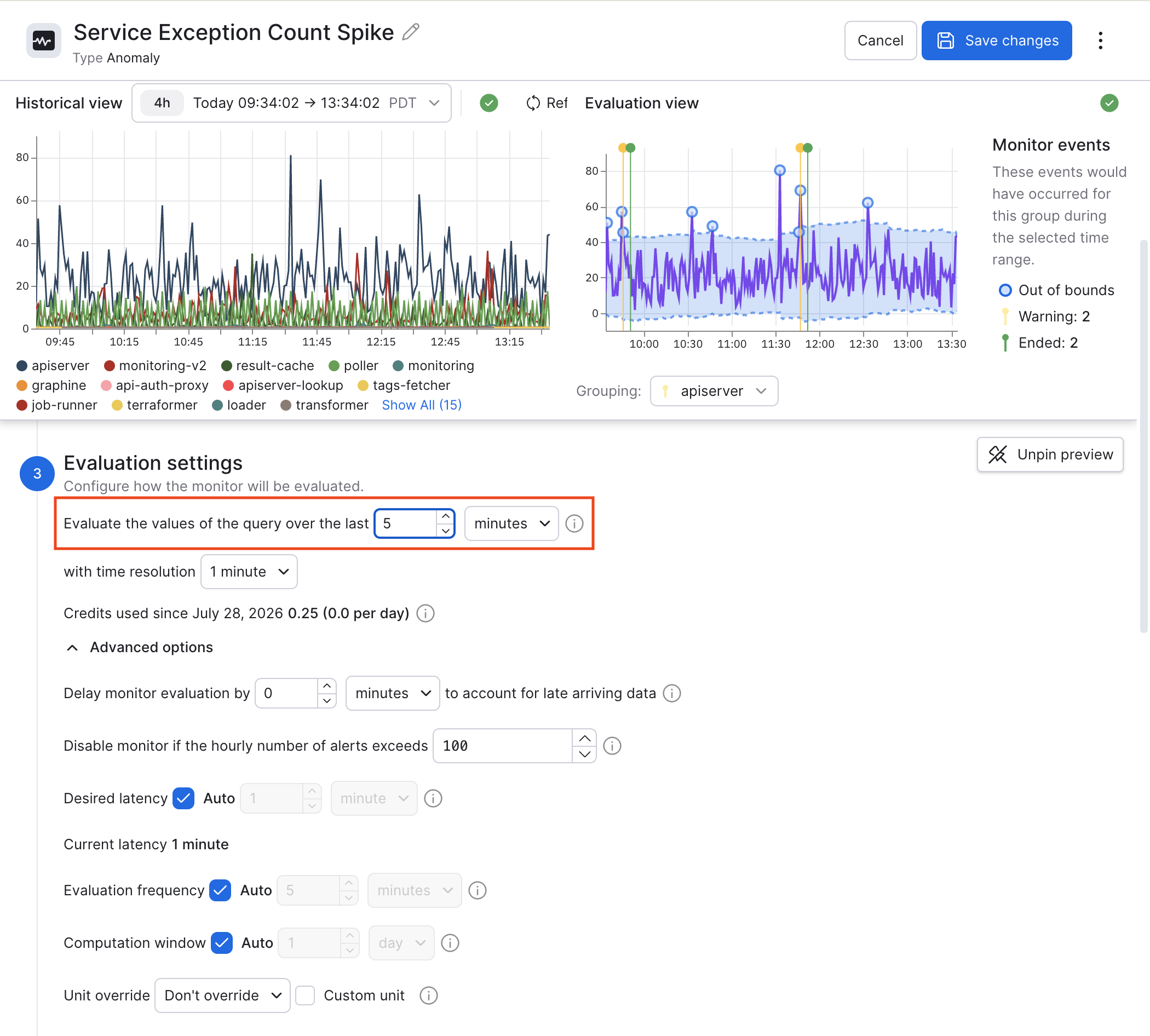Screen dimensions: 1150x1036
Task: Open the Historical view time range picker
Action: point(291,103)
